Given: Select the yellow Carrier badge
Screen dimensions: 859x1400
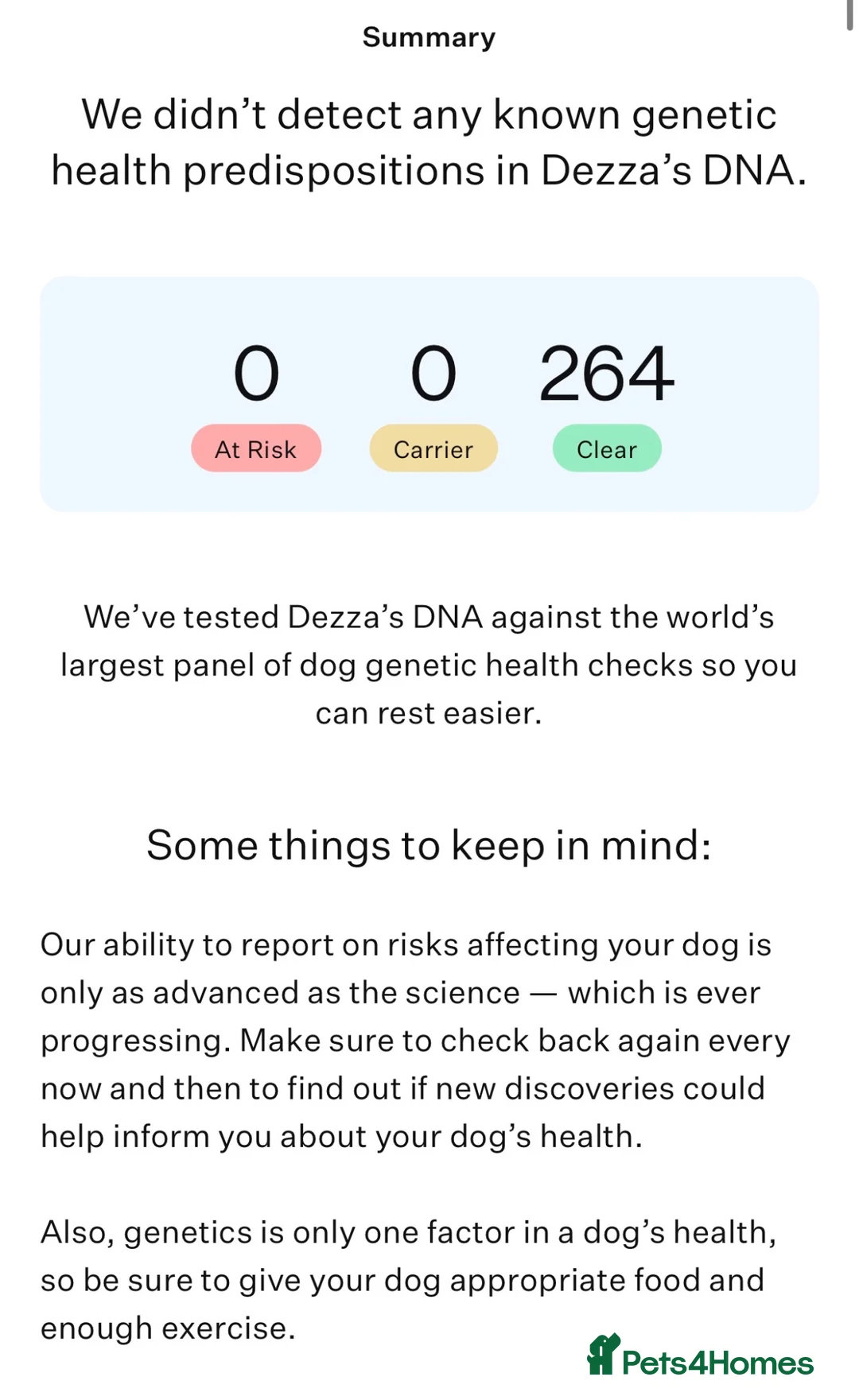Looking at the screenshot, I should tap(433, 449).
